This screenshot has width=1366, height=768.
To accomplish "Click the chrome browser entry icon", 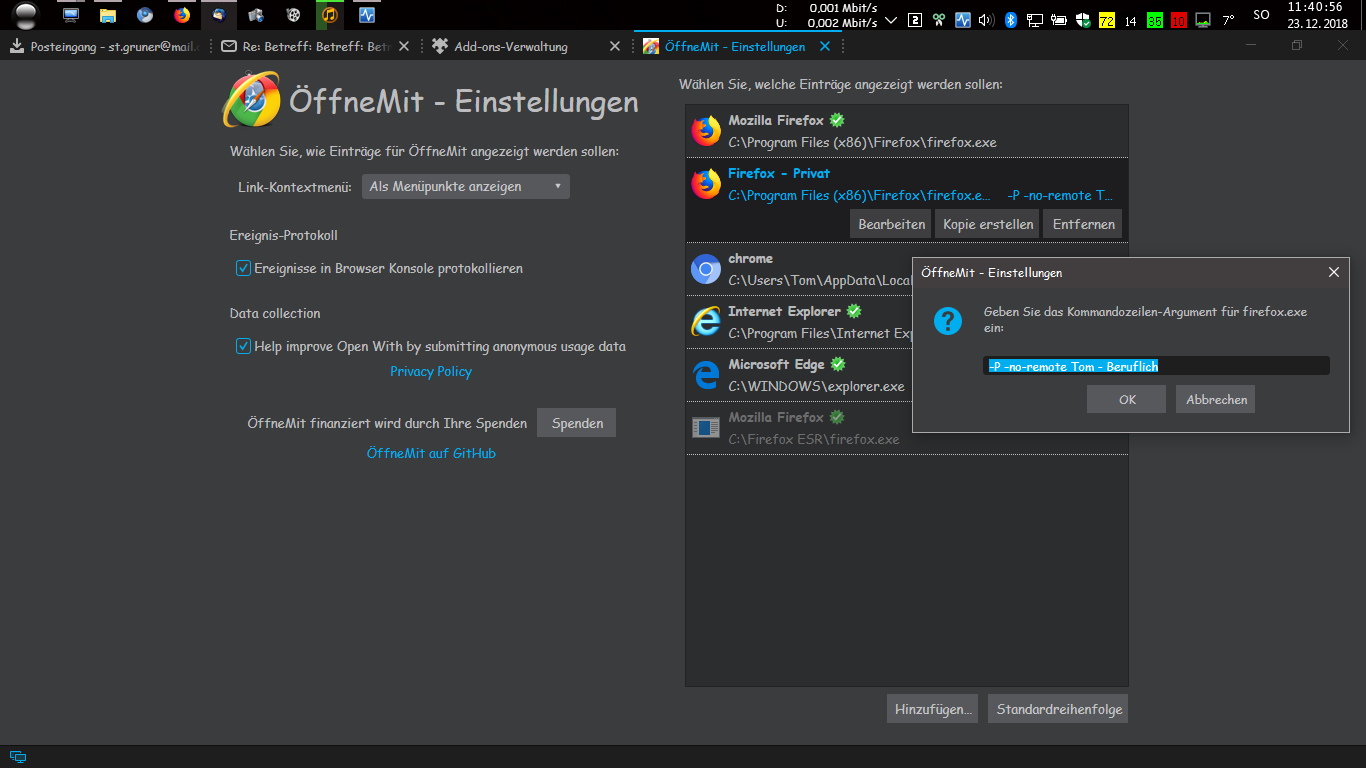I will pyautogui.click(x=706, y=269).
